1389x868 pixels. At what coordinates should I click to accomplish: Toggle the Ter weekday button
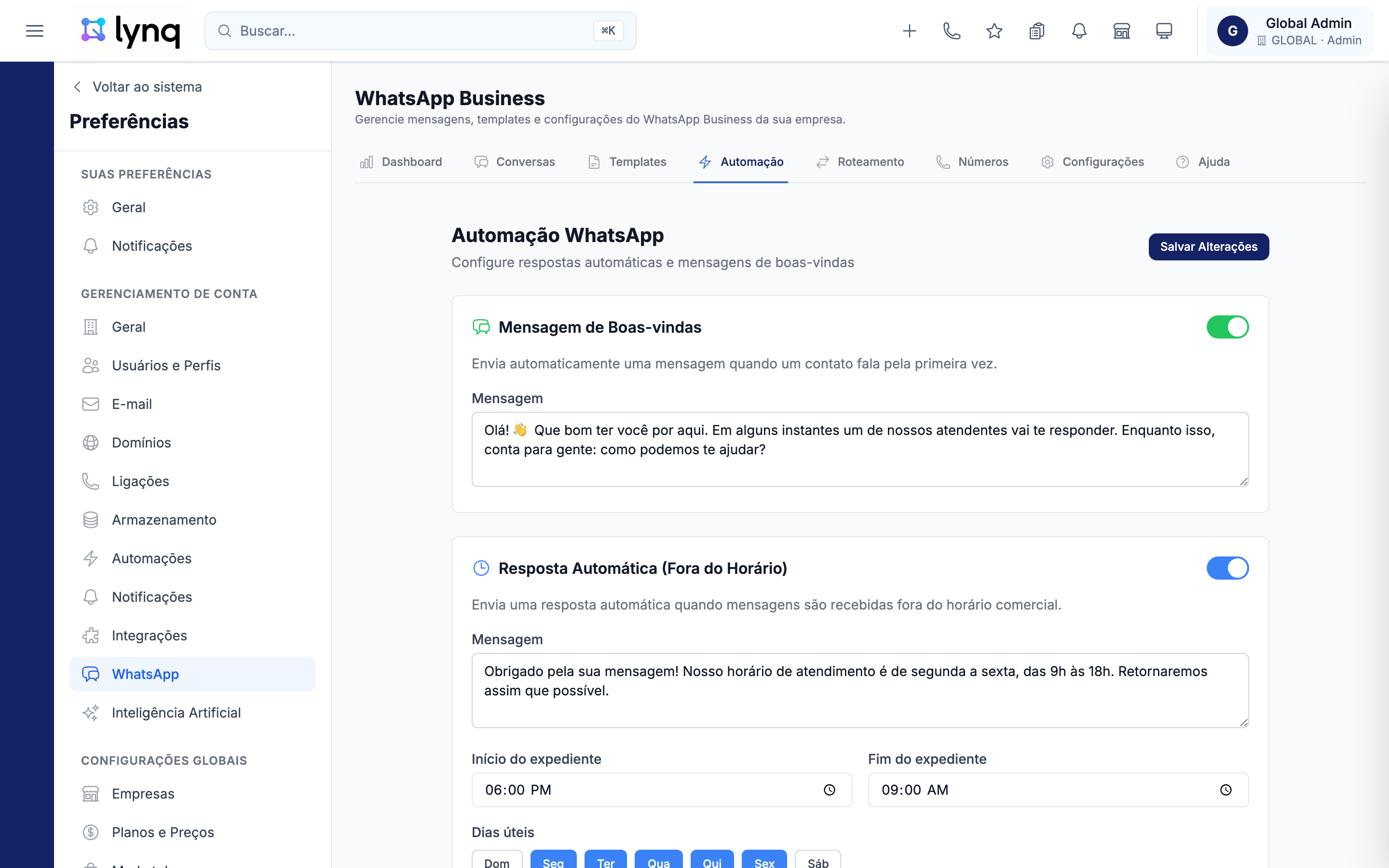pyautogui.click(x=606, y=859)
